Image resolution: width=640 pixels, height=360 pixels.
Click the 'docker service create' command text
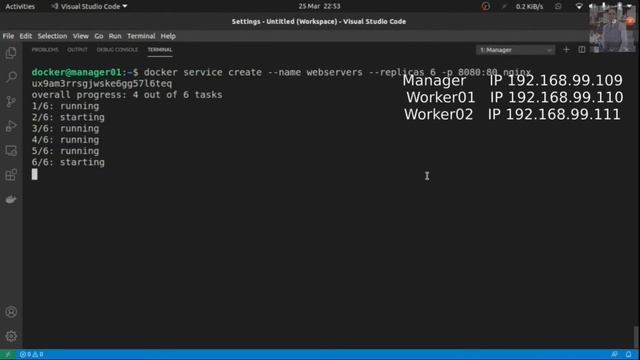(203, 72)
